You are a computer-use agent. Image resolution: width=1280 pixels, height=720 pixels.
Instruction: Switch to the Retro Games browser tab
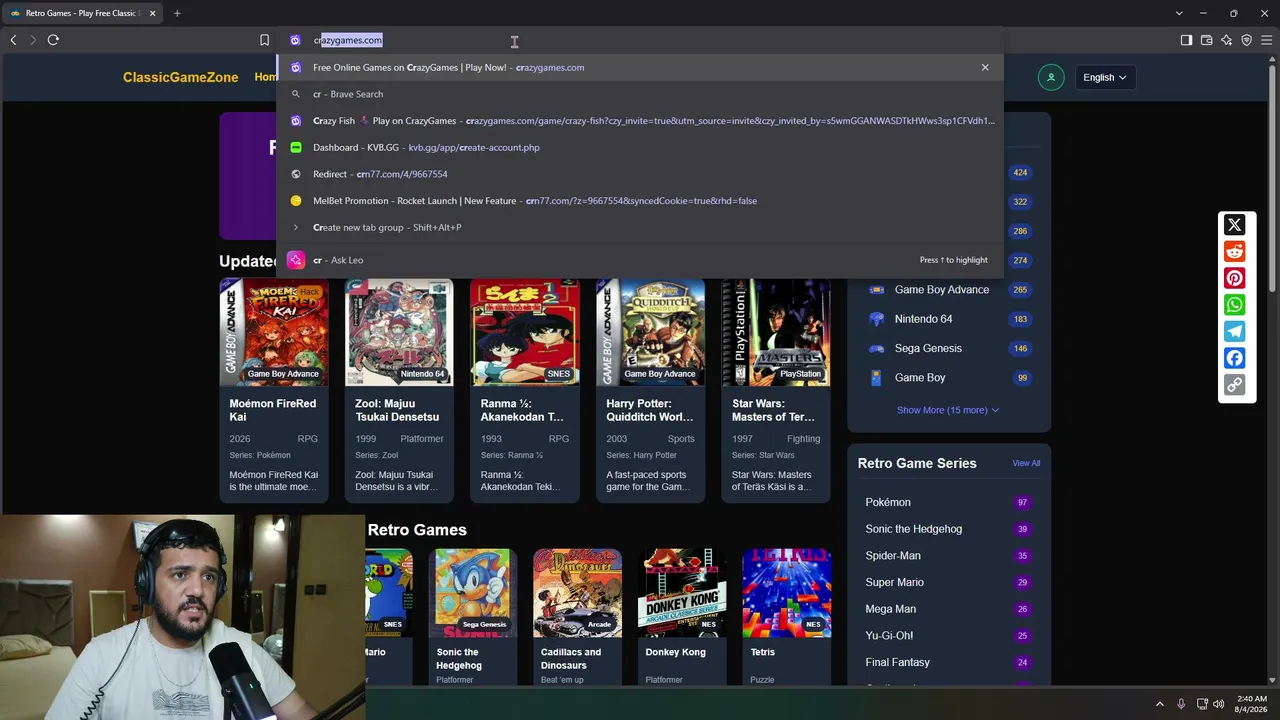pyautogui.click(x=82, y=13)
